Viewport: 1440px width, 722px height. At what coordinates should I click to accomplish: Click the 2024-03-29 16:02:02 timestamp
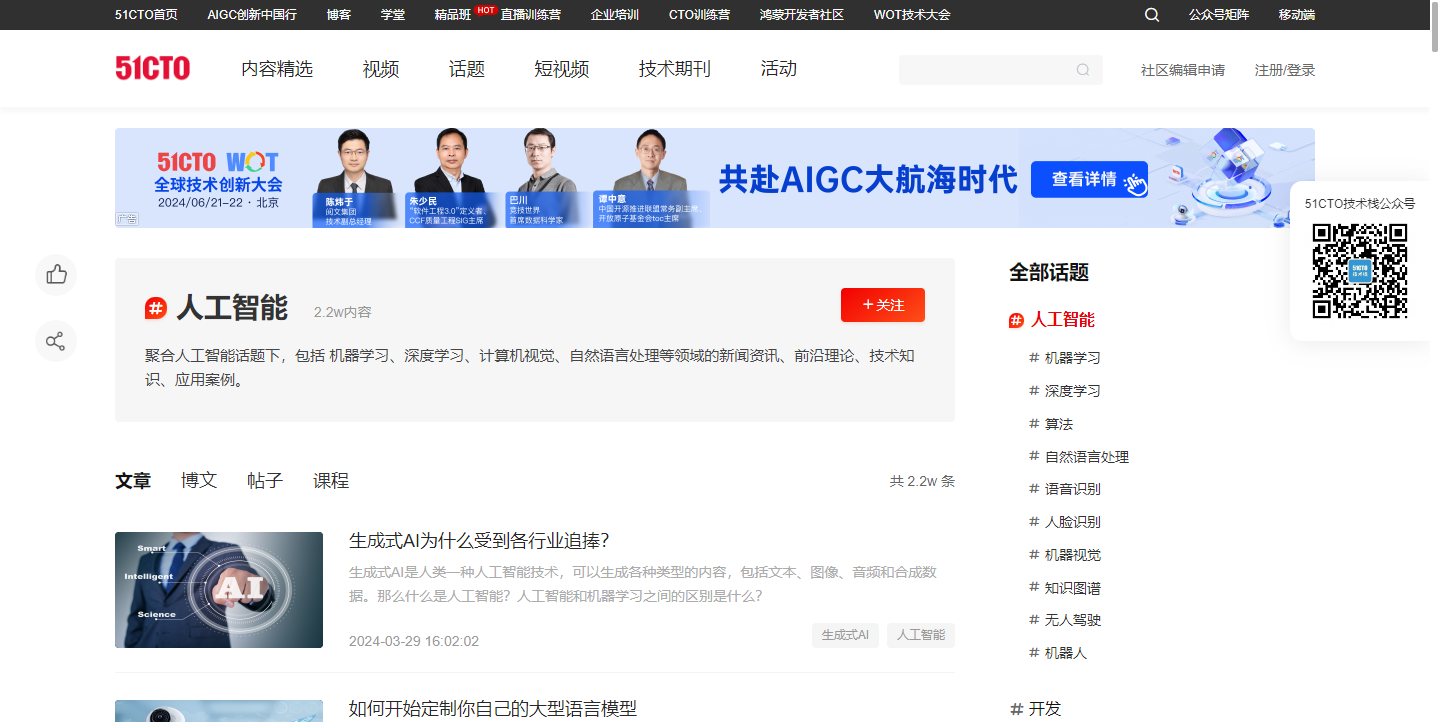(414, 641)
